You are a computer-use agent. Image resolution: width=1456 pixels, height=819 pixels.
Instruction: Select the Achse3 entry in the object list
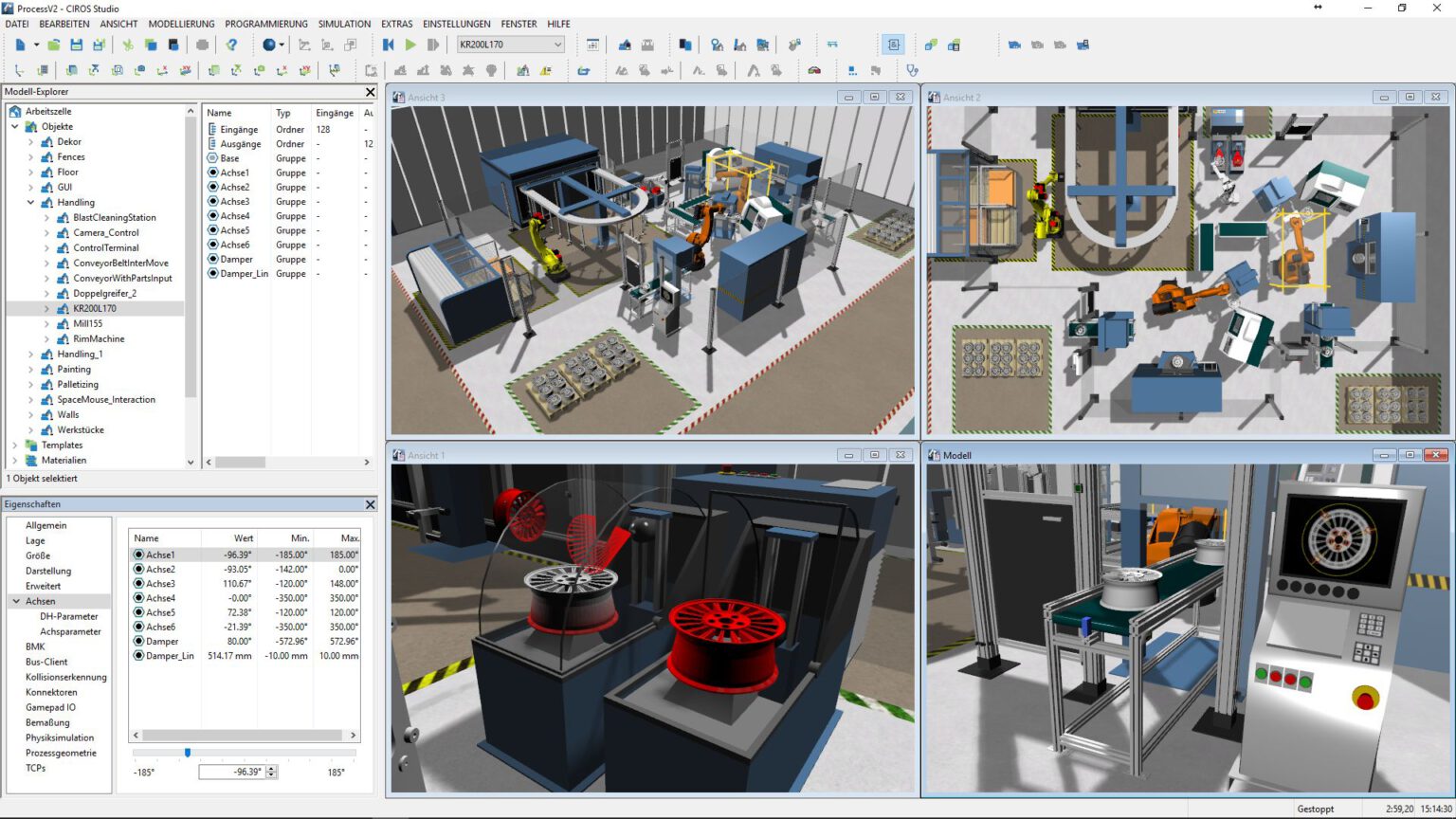click(234, 201)
